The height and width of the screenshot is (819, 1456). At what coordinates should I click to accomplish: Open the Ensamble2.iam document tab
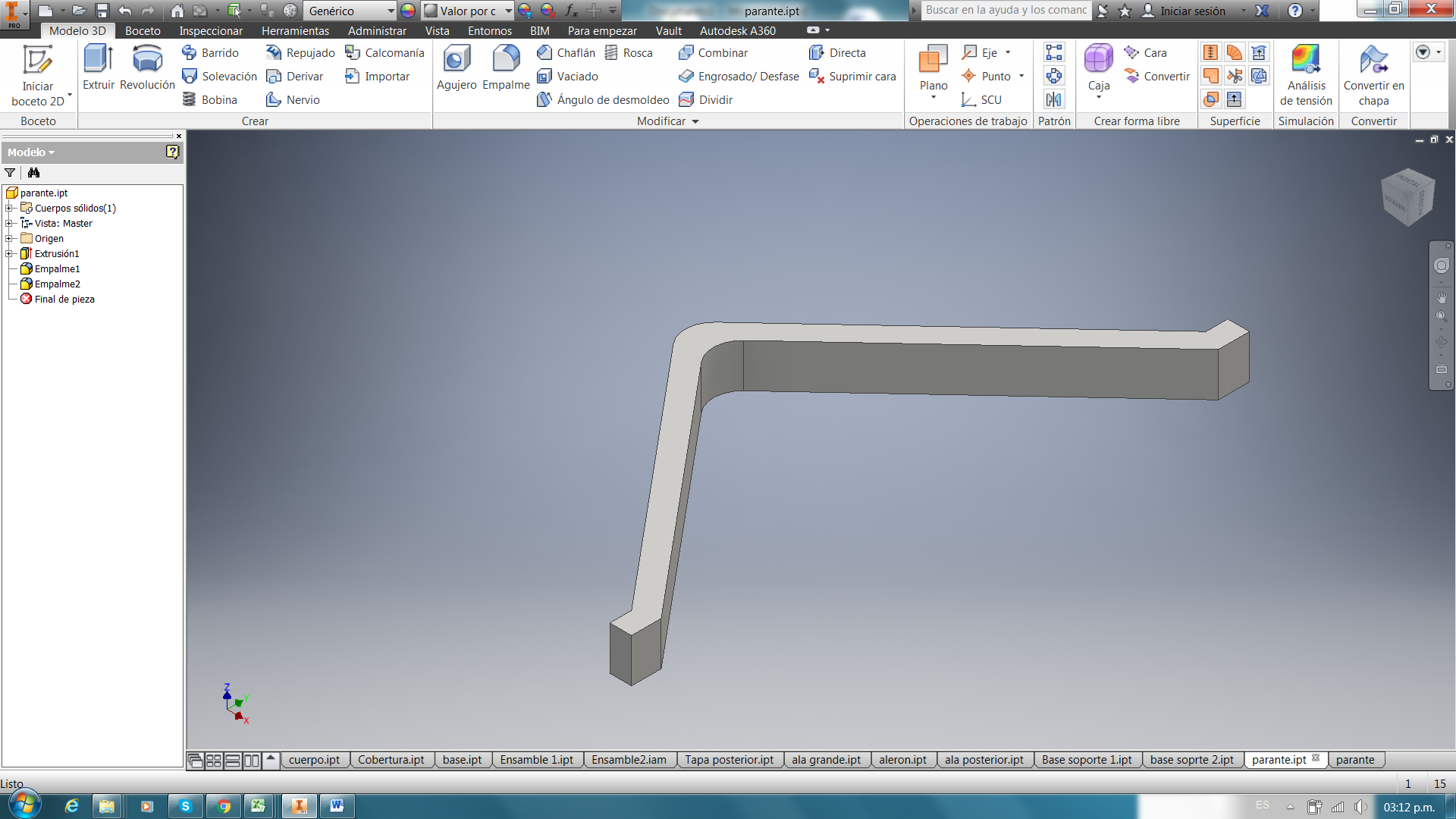629,760
